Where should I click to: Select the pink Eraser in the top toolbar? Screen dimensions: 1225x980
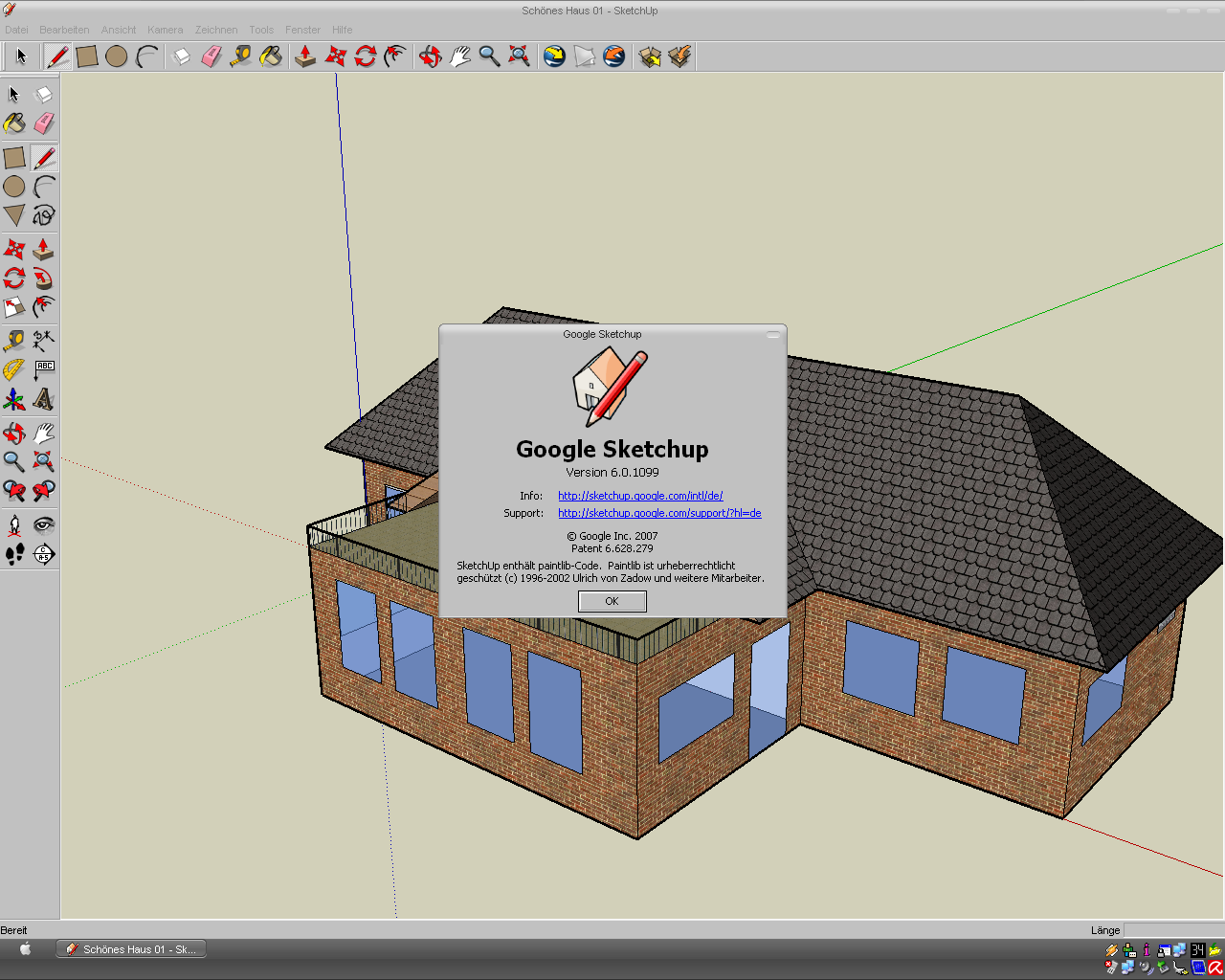click(211, 56)
